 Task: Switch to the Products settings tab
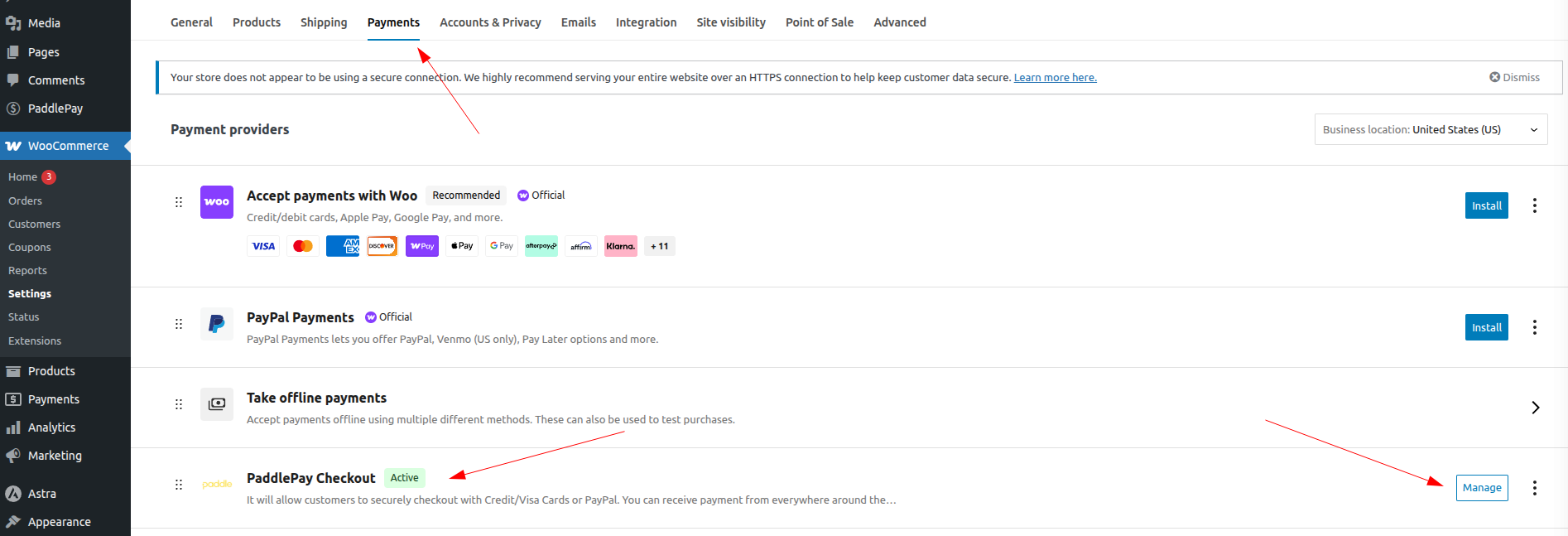click(x=257, y=22)
